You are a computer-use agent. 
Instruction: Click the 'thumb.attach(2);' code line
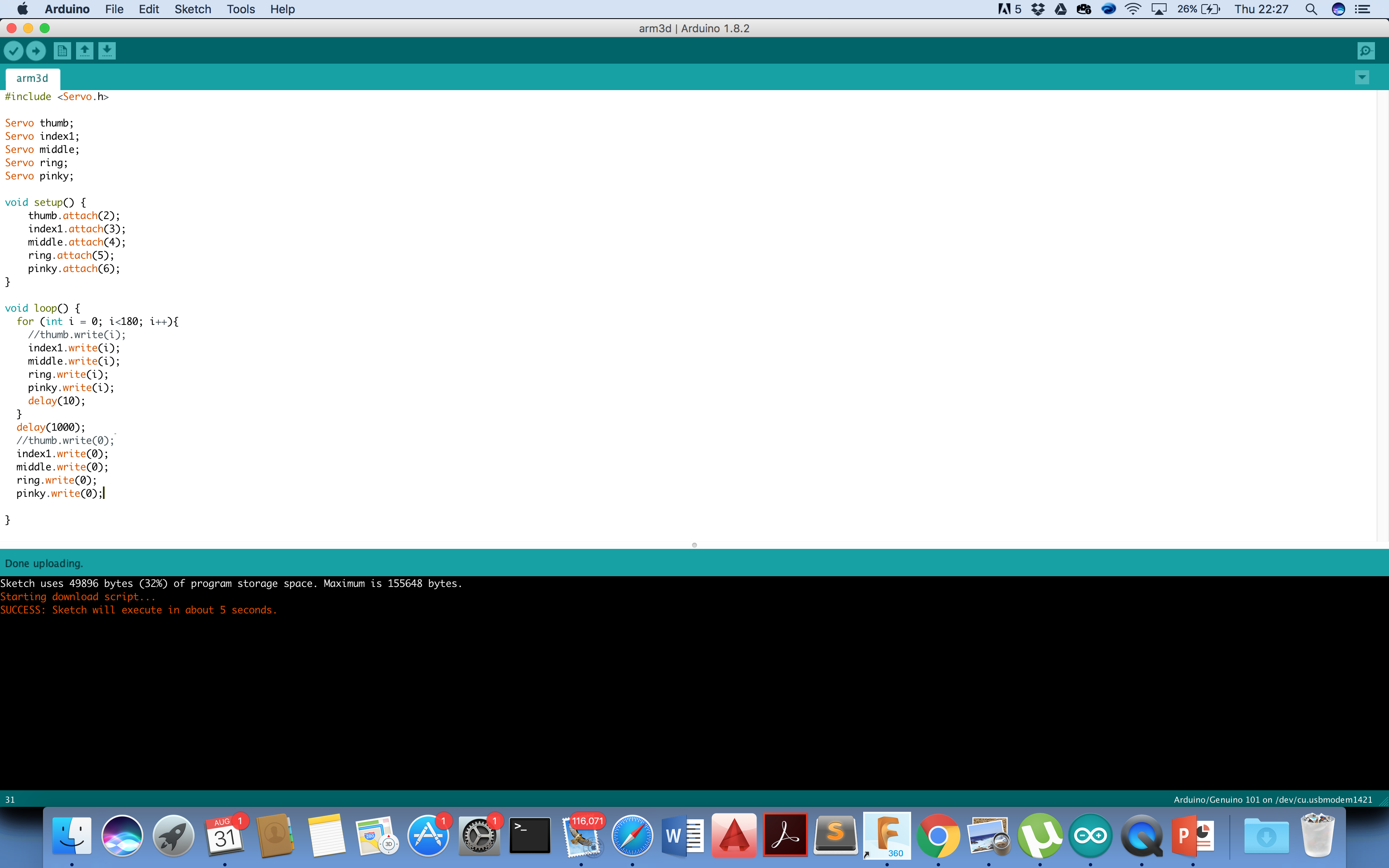click(74, 216)
